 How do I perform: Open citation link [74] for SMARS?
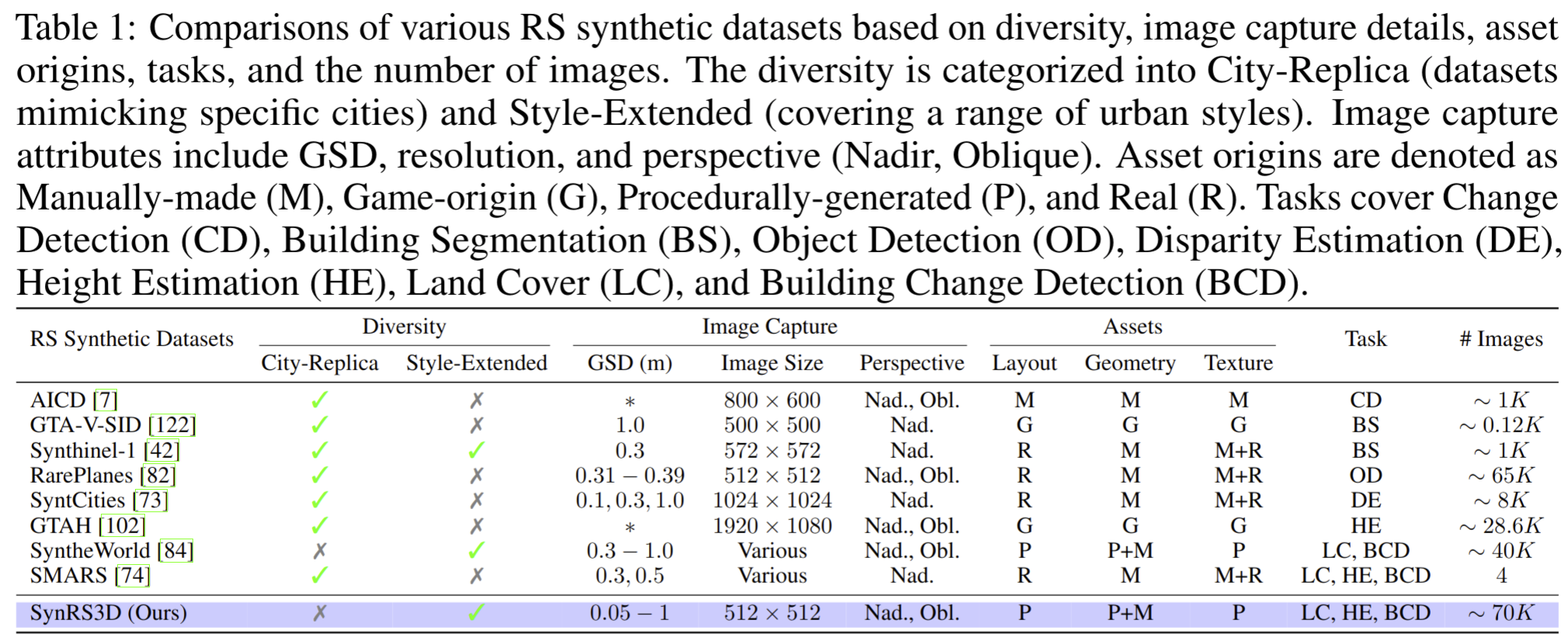(132, 575)
